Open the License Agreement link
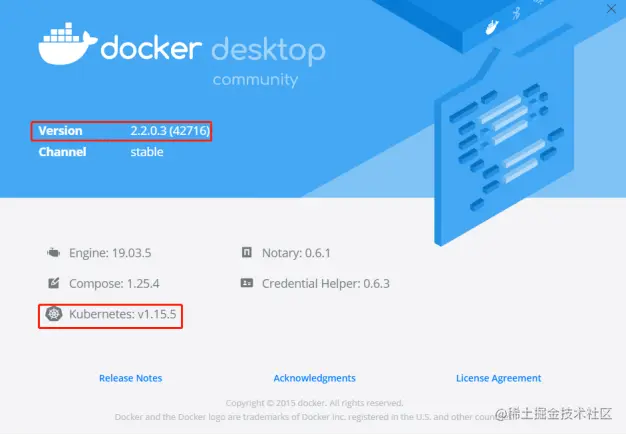 point(498,378)
